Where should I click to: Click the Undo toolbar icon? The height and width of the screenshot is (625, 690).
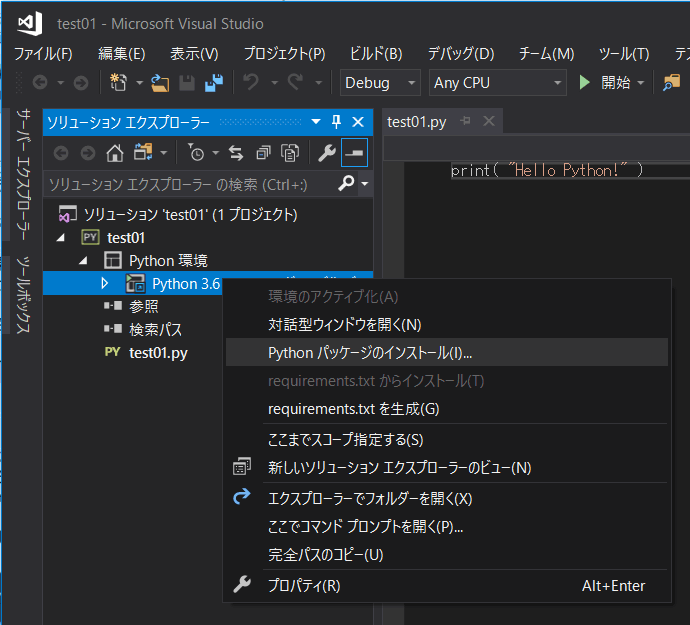pyautogui.click(x=251, y=82)
